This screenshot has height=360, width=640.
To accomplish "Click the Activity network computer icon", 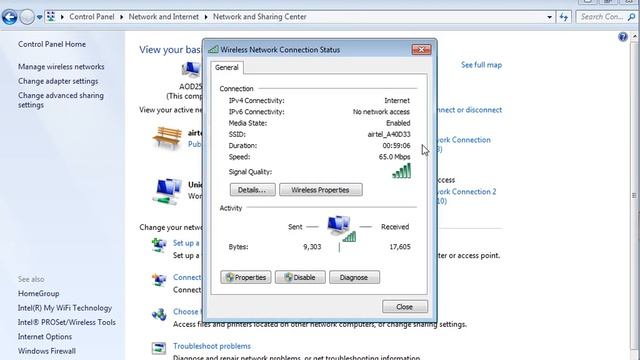I will click(342, 229).
